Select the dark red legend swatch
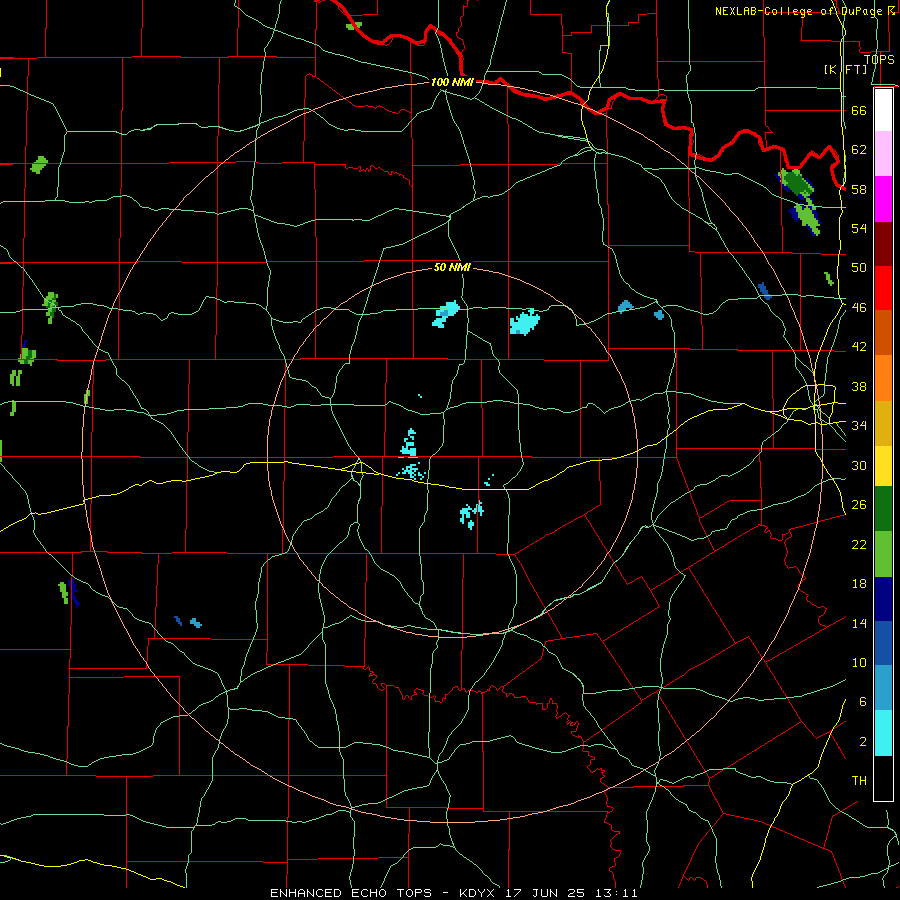900x900 pixels. tap(883, 244)
